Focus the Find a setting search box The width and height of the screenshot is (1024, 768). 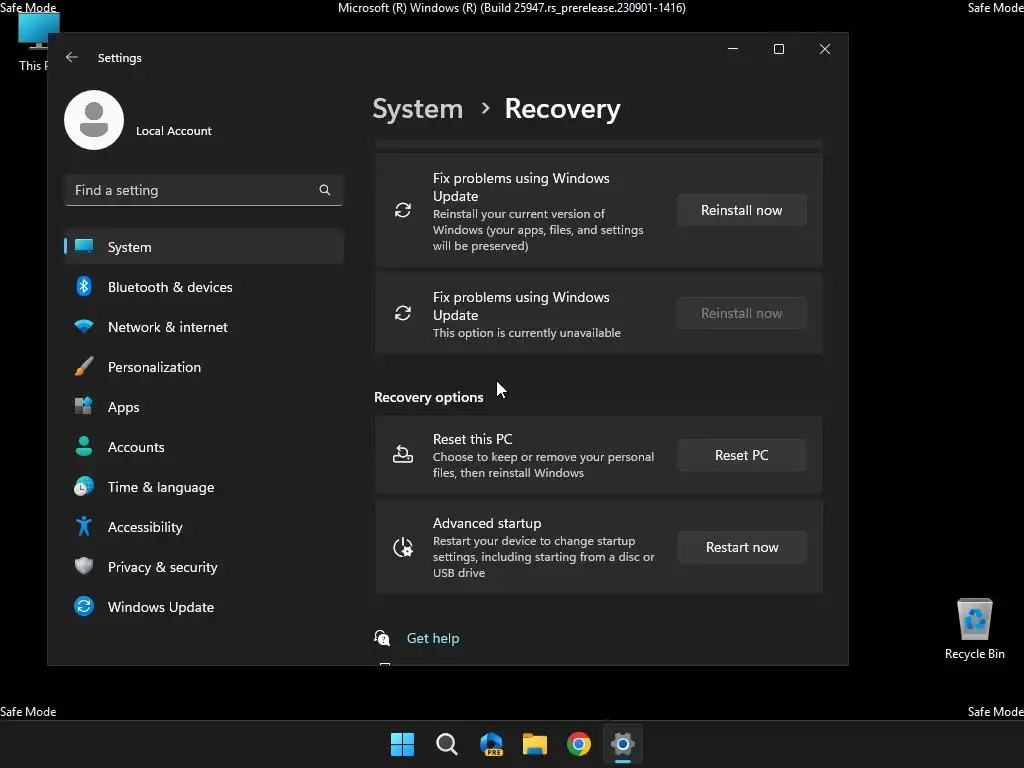coord(204,190)
